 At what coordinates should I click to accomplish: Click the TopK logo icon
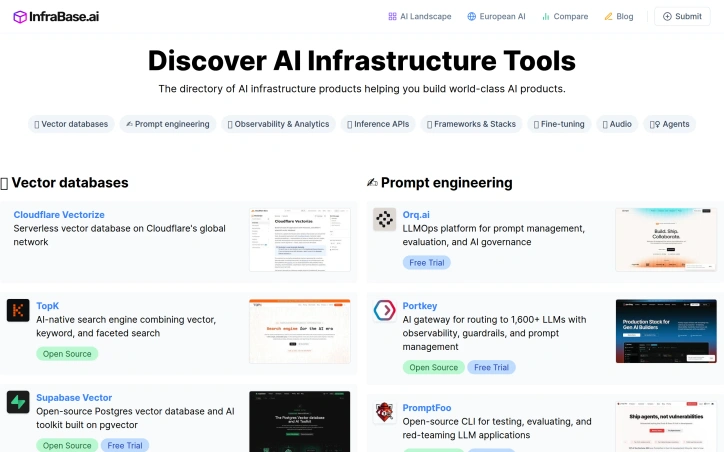pos(18,310)
